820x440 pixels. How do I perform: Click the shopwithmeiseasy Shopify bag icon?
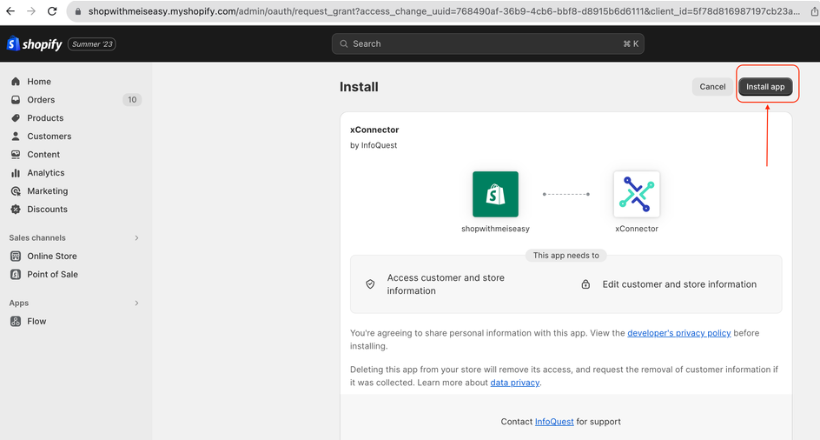click(495, 194)
